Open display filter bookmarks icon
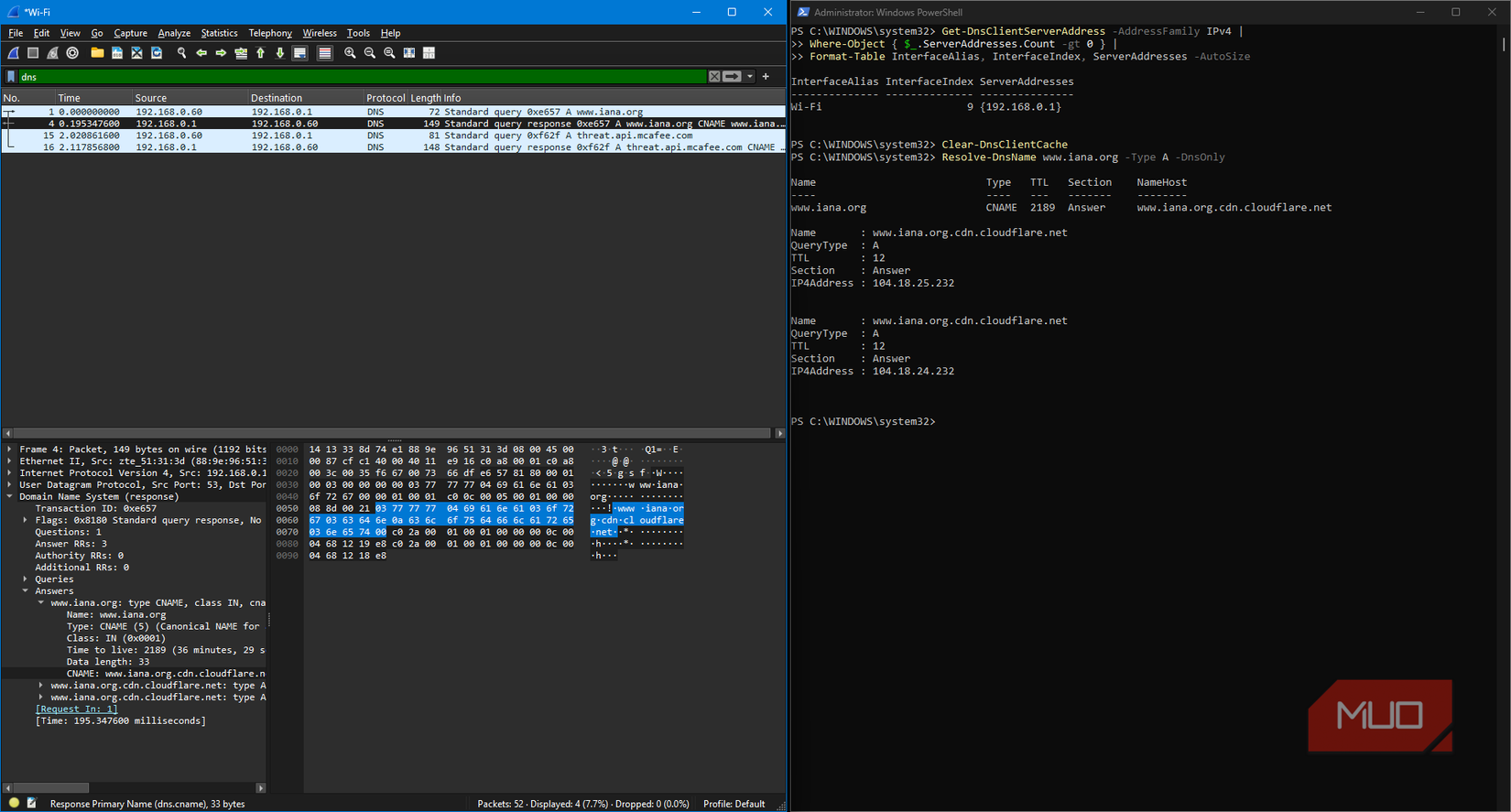 click(x=11, y=77)
